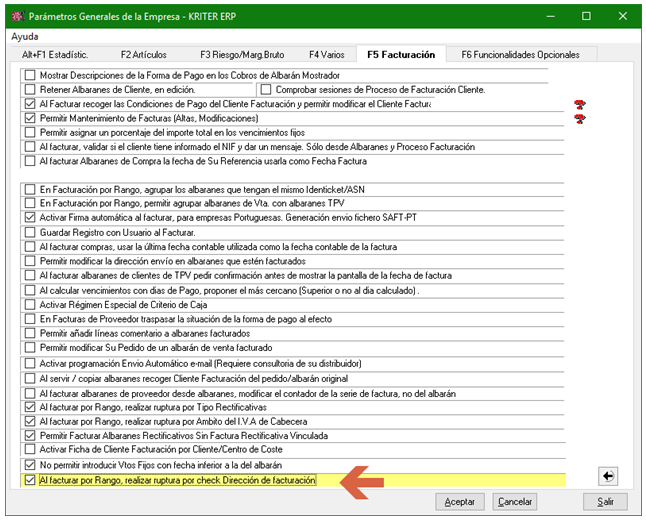Viewport: 646px width, 520px height.
Task: Enable recoger Cliente Facturación del pedido/albarán original
Action: pos(30,378)
